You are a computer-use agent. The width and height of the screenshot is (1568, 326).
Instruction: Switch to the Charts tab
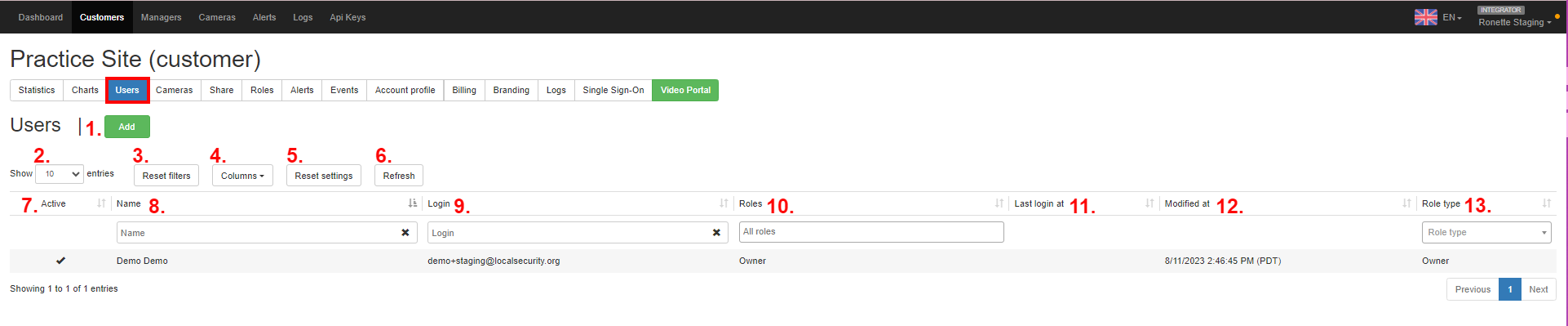pyautogui.click(x=85, y=90)
